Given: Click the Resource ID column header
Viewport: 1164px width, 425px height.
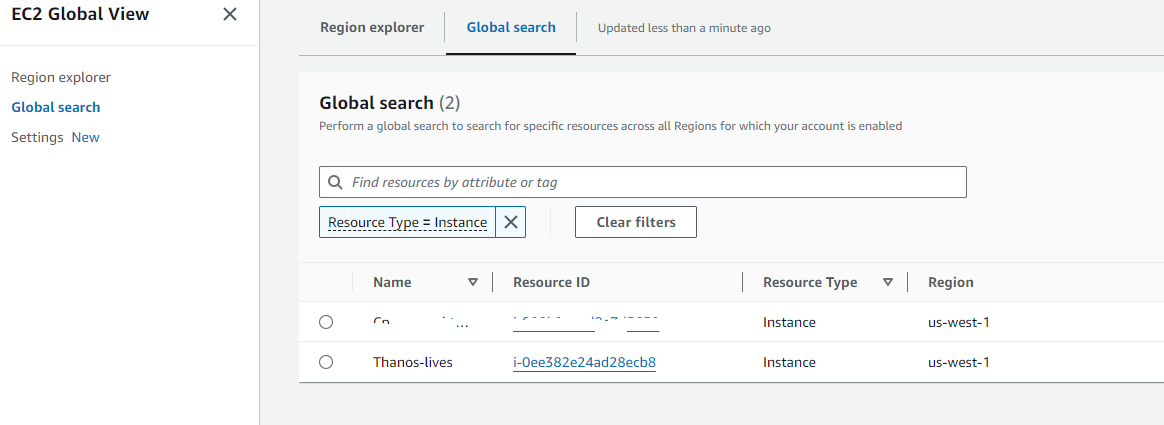Looking at the screenshot, I should (551, 282).
